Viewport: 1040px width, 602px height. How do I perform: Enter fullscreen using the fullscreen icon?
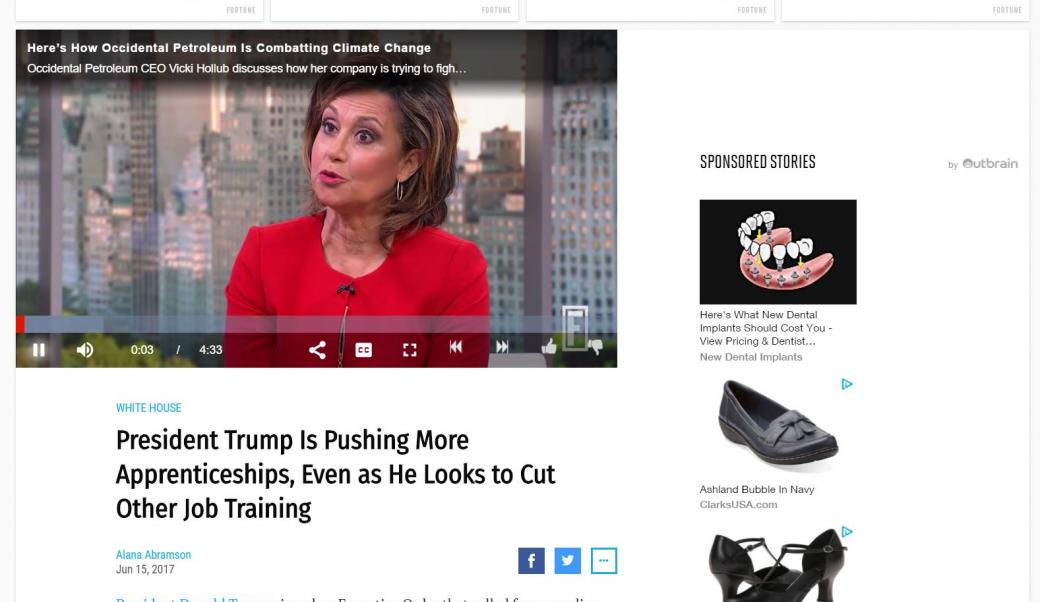click(x=410, y=350)
